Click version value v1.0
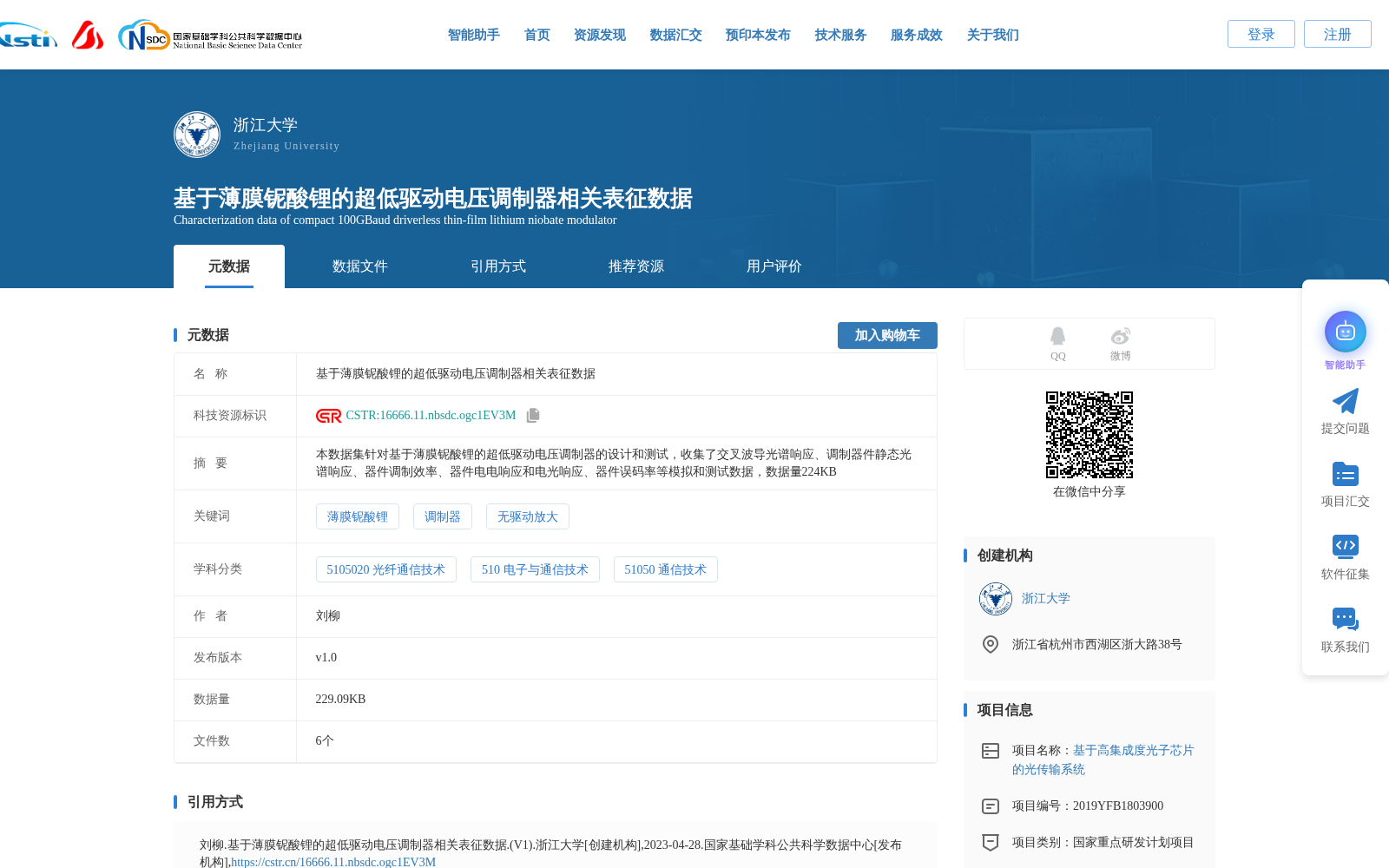1389x868 pixels. [x=326, y=658]
